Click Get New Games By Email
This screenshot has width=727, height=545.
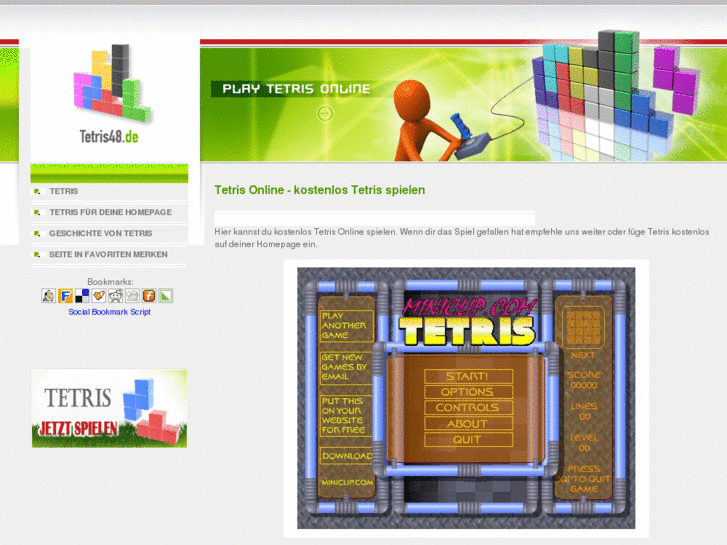point(346,367)
